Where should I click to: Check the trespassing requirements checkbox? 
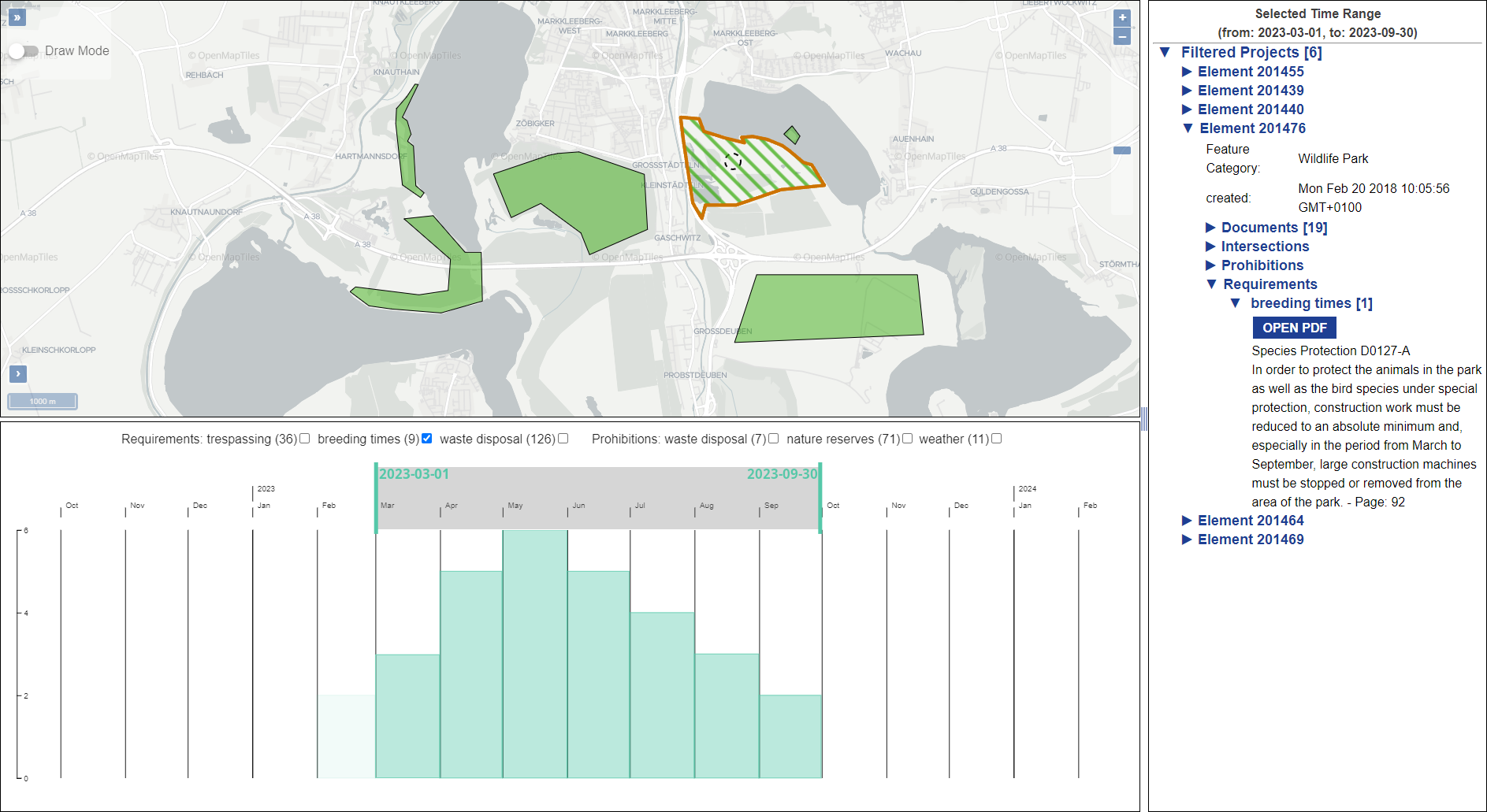click(x=305, y=439)
